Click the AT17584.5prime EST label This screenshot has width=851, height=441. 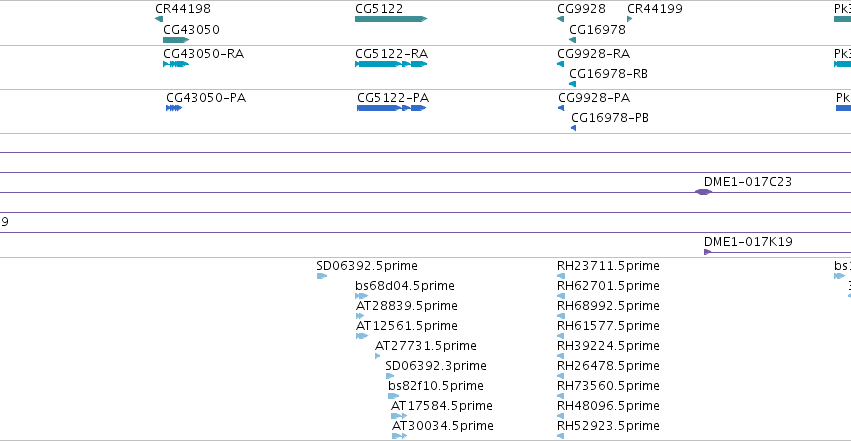point(442,406)
